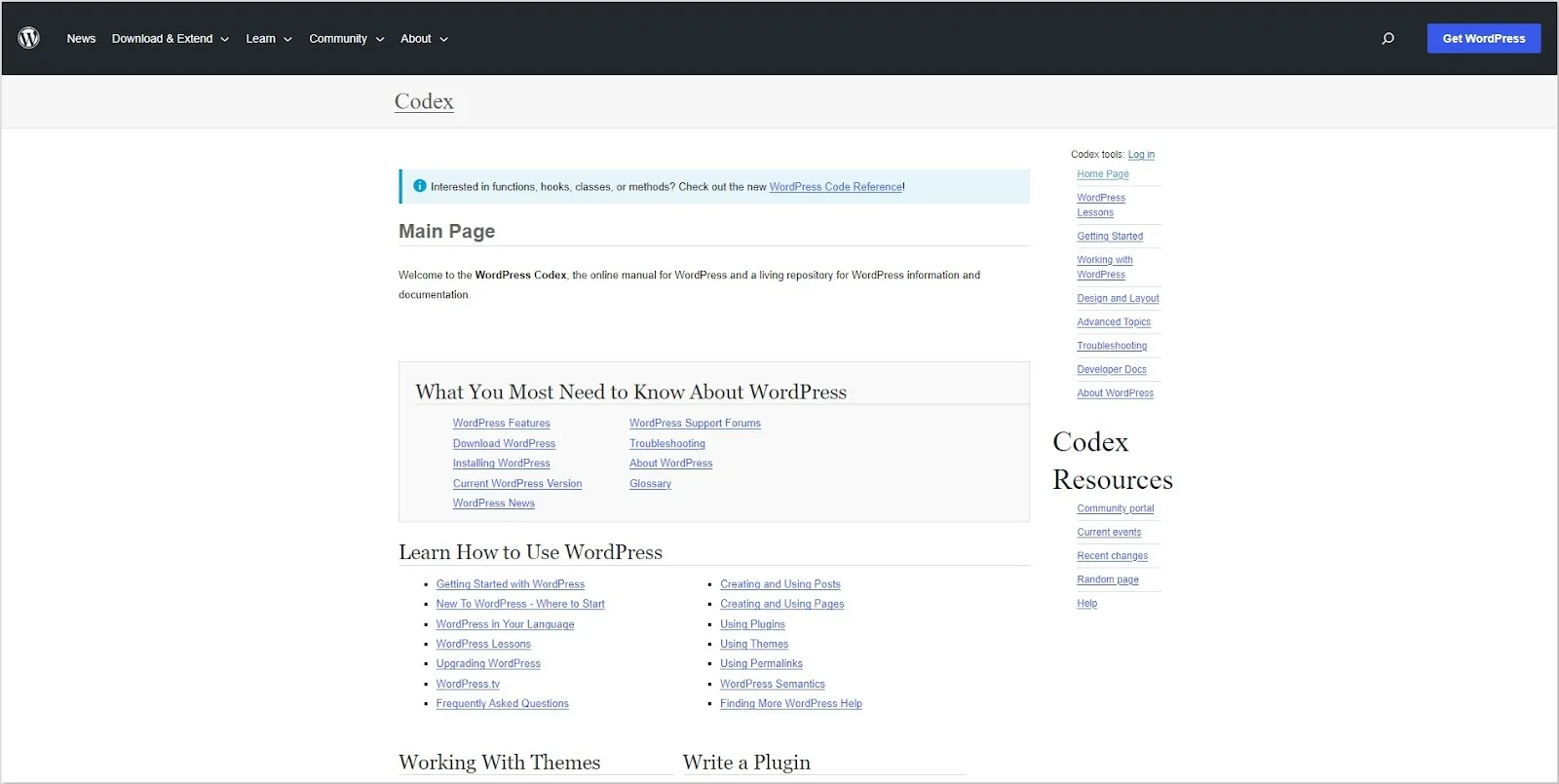Open WordPress Features link
Screen dimensions: 1559x784
[x=501, y=424]
